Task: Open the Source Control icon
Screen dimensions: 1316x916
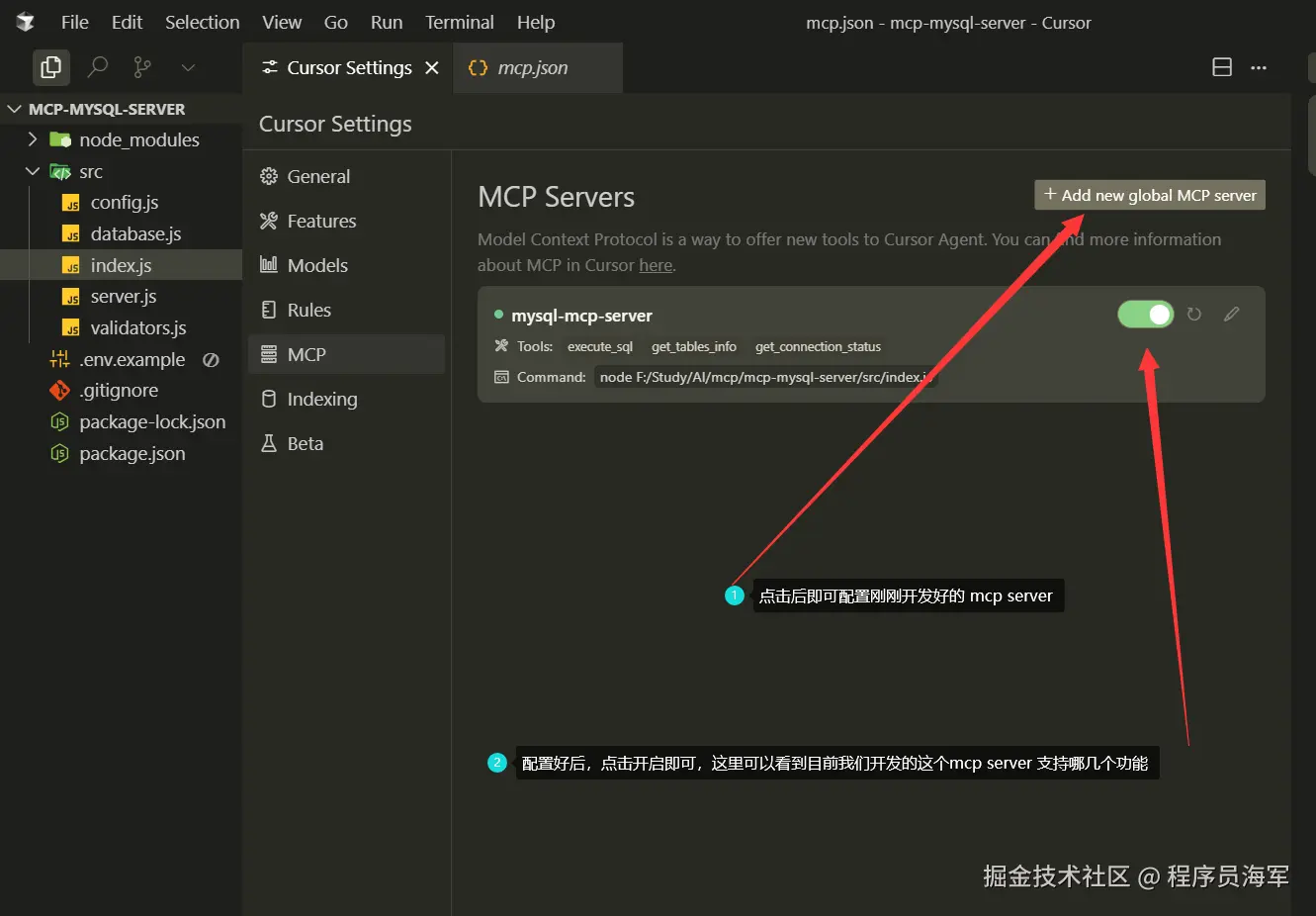Action: click(142, 67)
